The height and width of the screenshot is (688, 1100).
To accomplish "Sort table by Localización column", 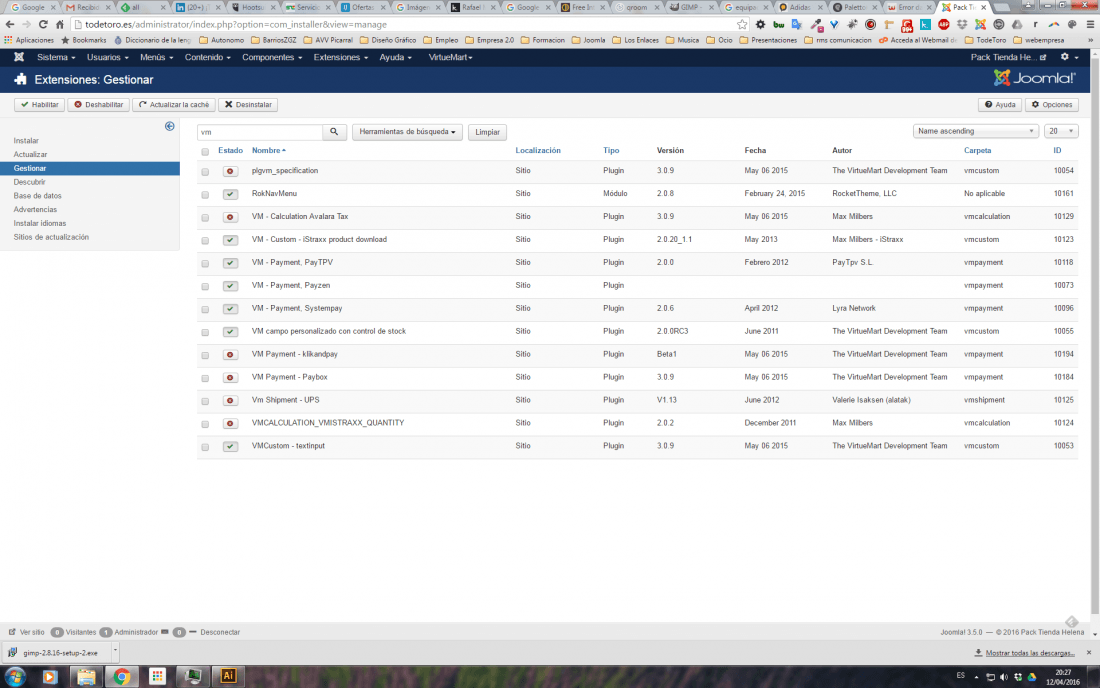I will [537, 150].
